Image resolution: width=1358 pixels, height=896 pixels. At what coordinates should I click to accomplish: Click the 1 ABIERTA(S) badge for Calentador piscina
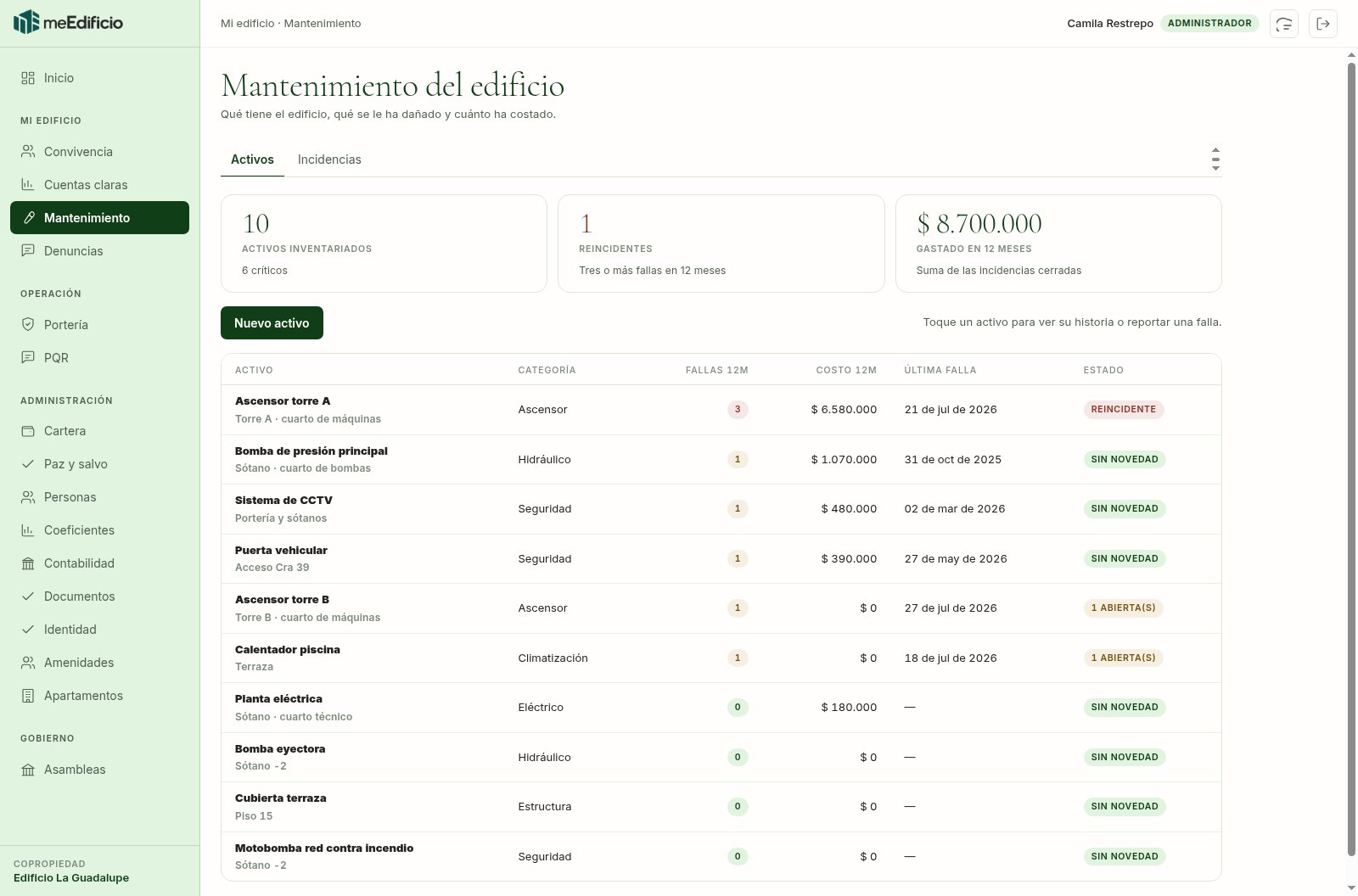pyautogui.click(x=1123, y=658)
